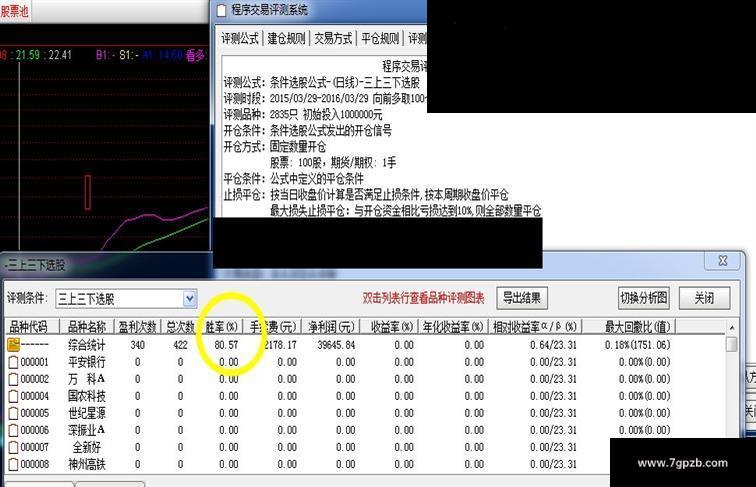
Task: Sort by 净利润(元) column header
Action: 331,327
